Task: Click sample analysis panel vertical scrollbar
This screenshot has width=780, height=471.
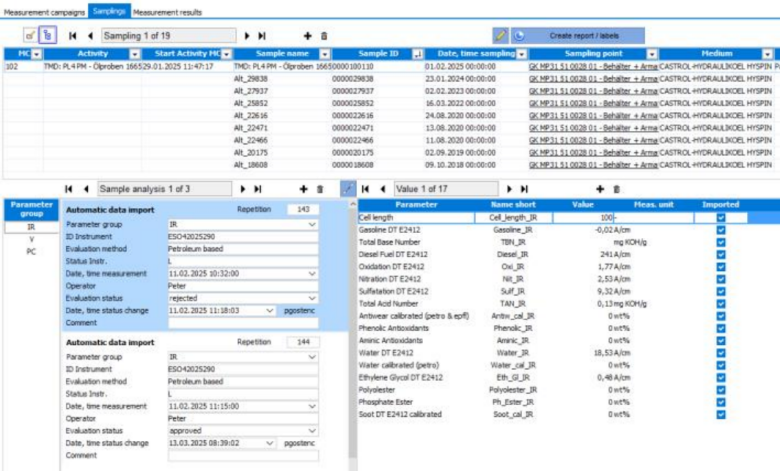Action: 353,333
